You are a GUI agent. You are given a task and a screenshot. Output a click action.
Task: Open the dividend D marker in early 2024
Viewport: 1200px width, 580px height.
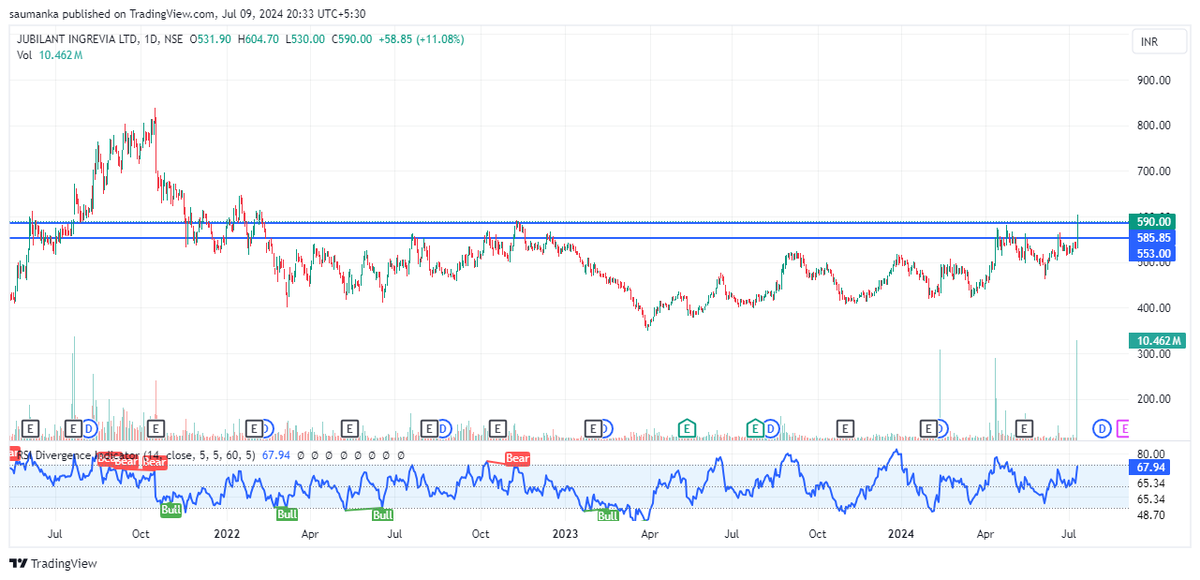tap(942, 428)
